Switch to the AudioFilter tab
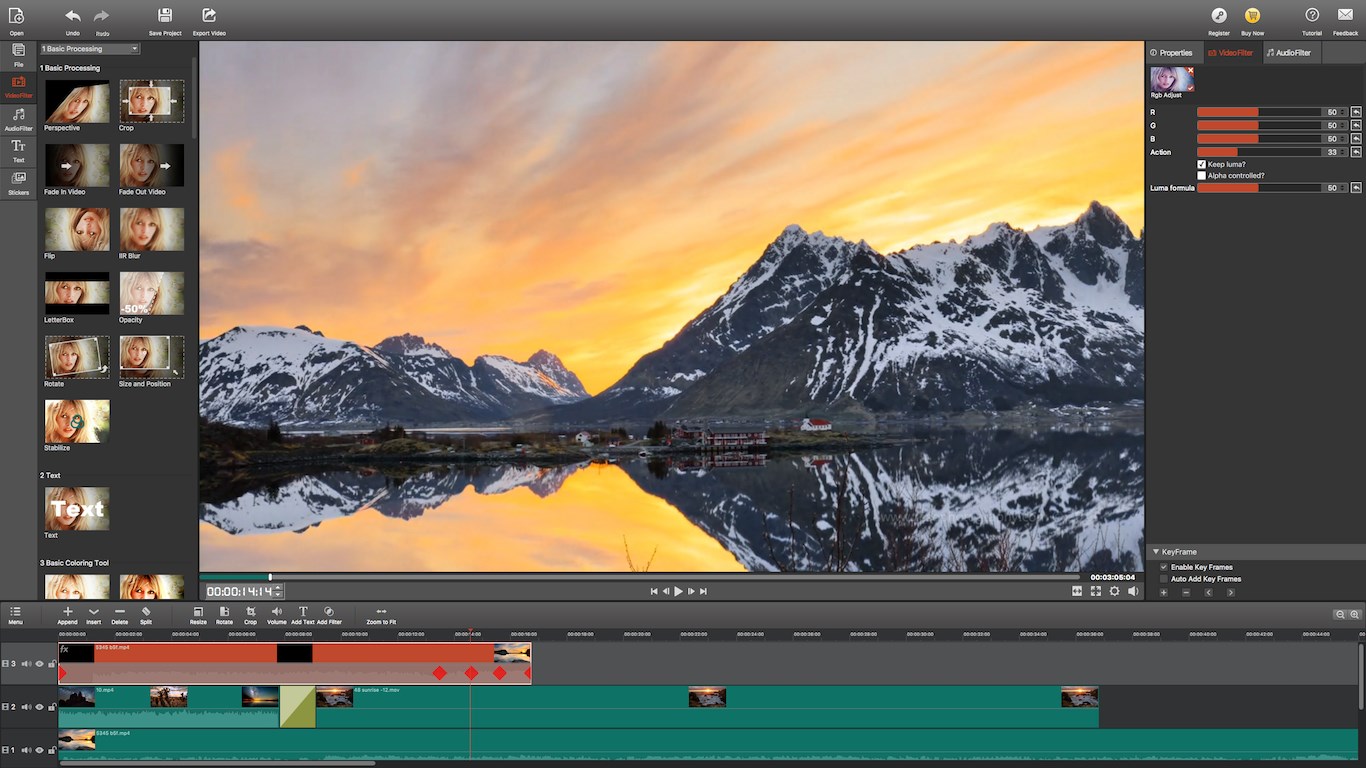Image resolution: width=1366 pixels, height=768 pixels. pyautogui.click(x=1290, y=52)
